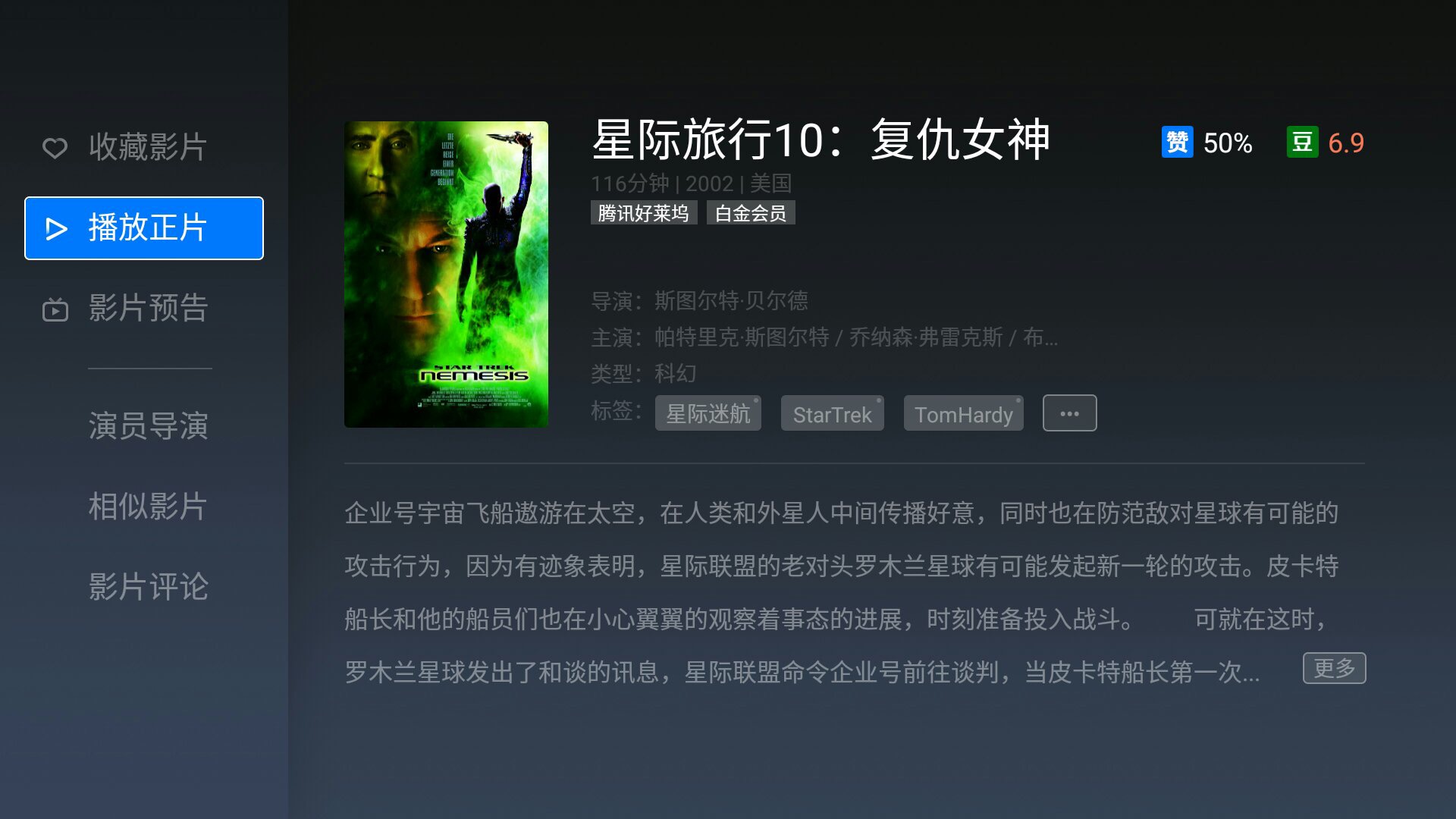Expand the synopsis with 更多 button
Screen dimensions: 1456x819
pyautogui.click(x=1334, y=668)
